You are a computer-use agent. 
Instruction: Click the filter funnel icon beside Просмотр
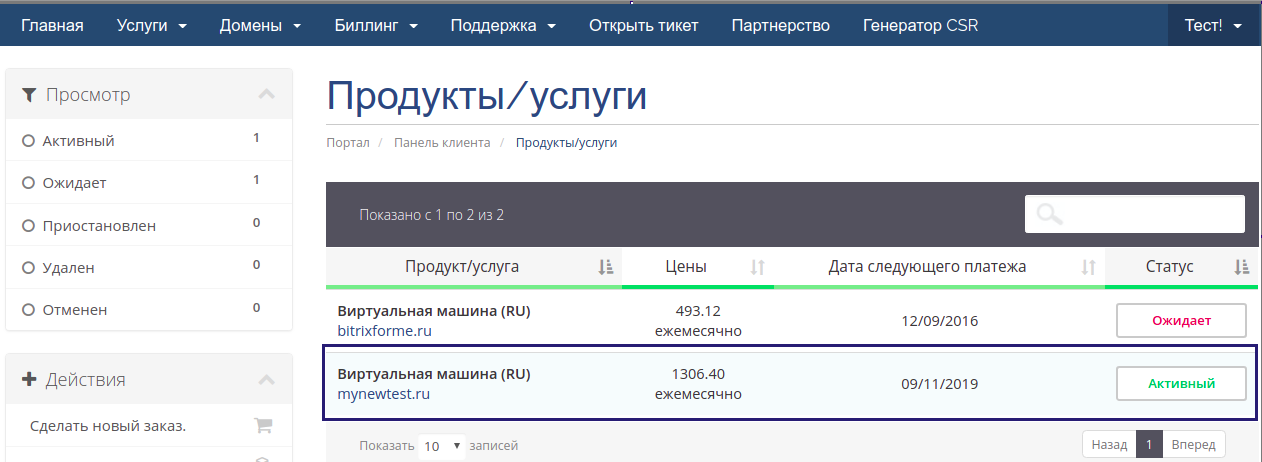click(29, 95)
